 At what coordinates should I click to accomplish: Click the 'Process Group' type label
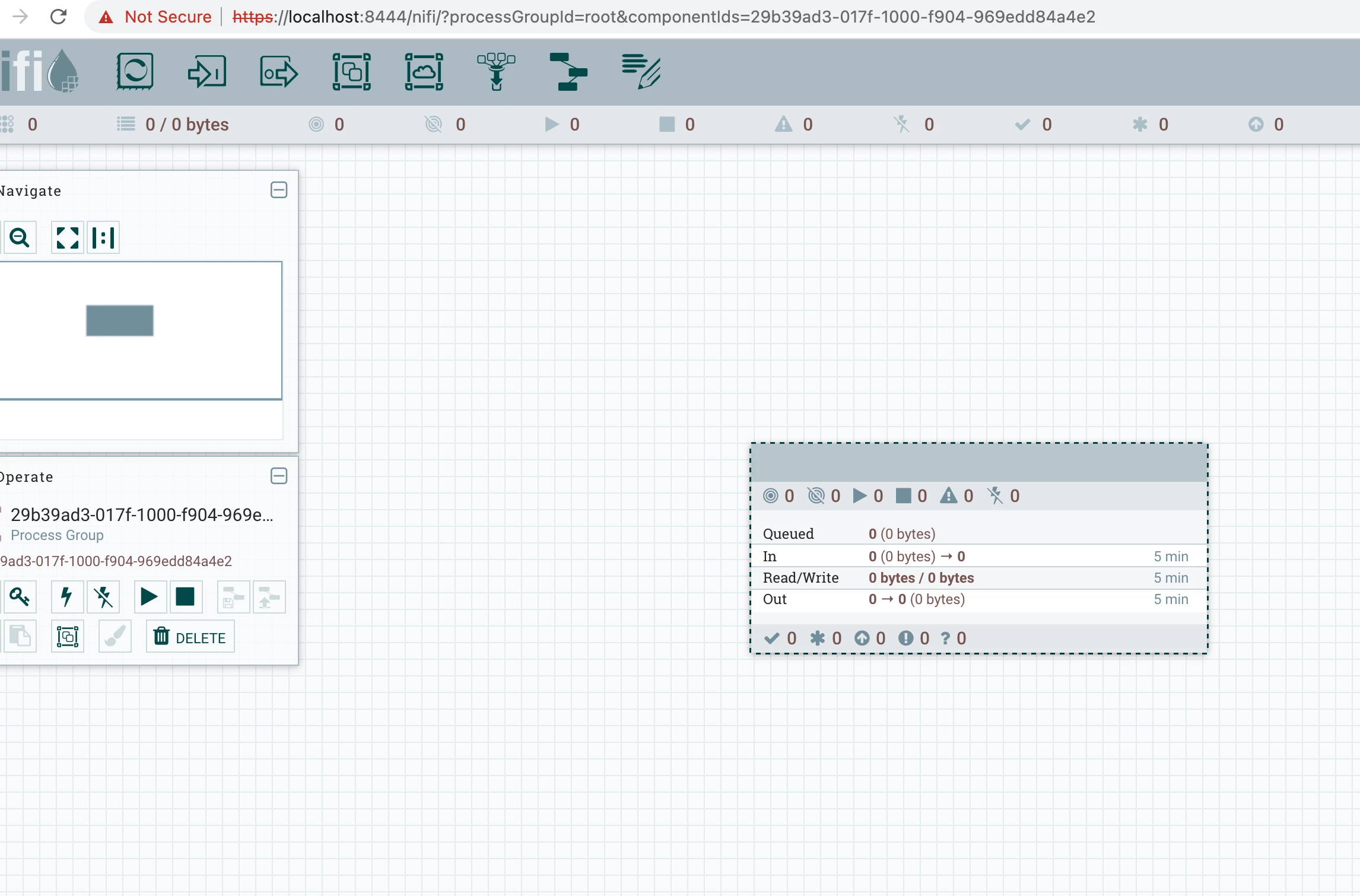[x=57, y=535]
